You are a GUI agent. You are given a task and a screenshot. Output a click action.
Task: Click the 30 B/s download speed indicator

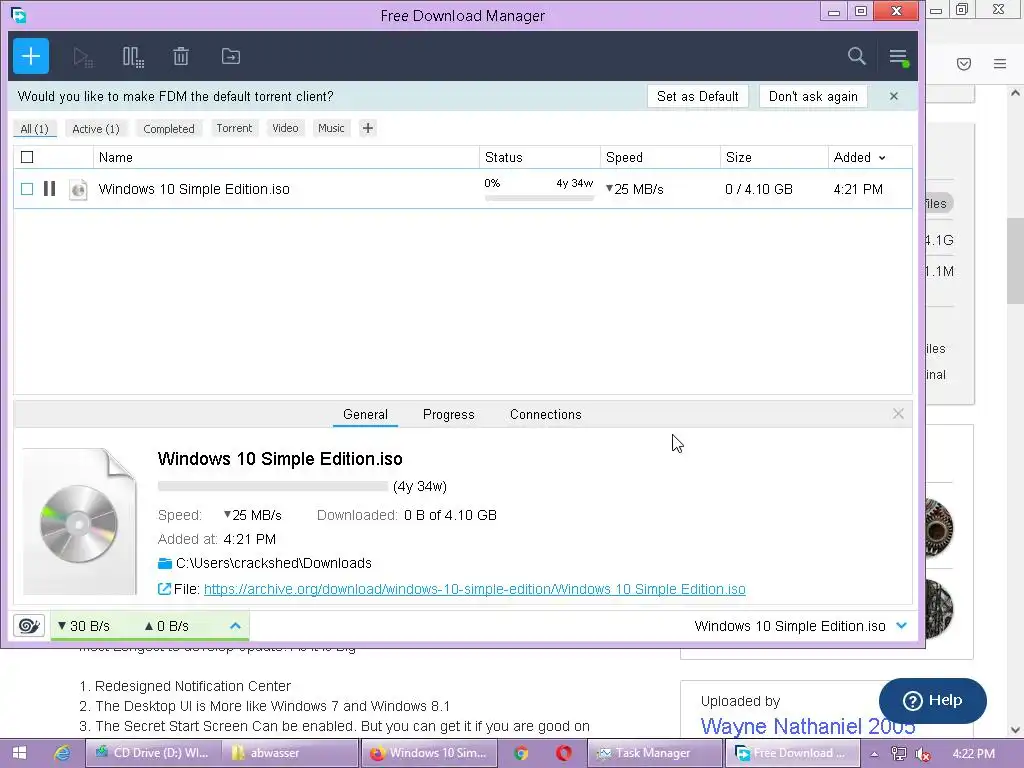tap(84, 626)
